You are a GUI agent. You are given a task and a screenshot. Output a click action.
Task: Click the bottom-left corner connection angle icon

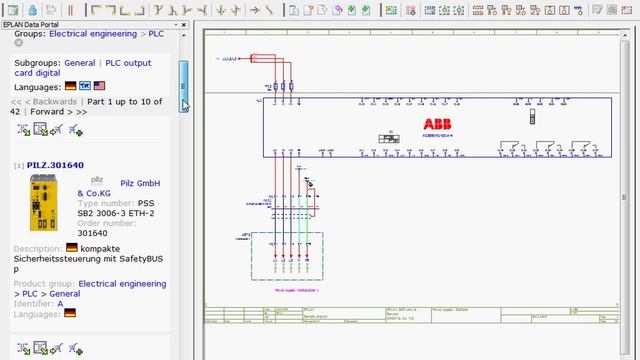click(x=125, y=10)
